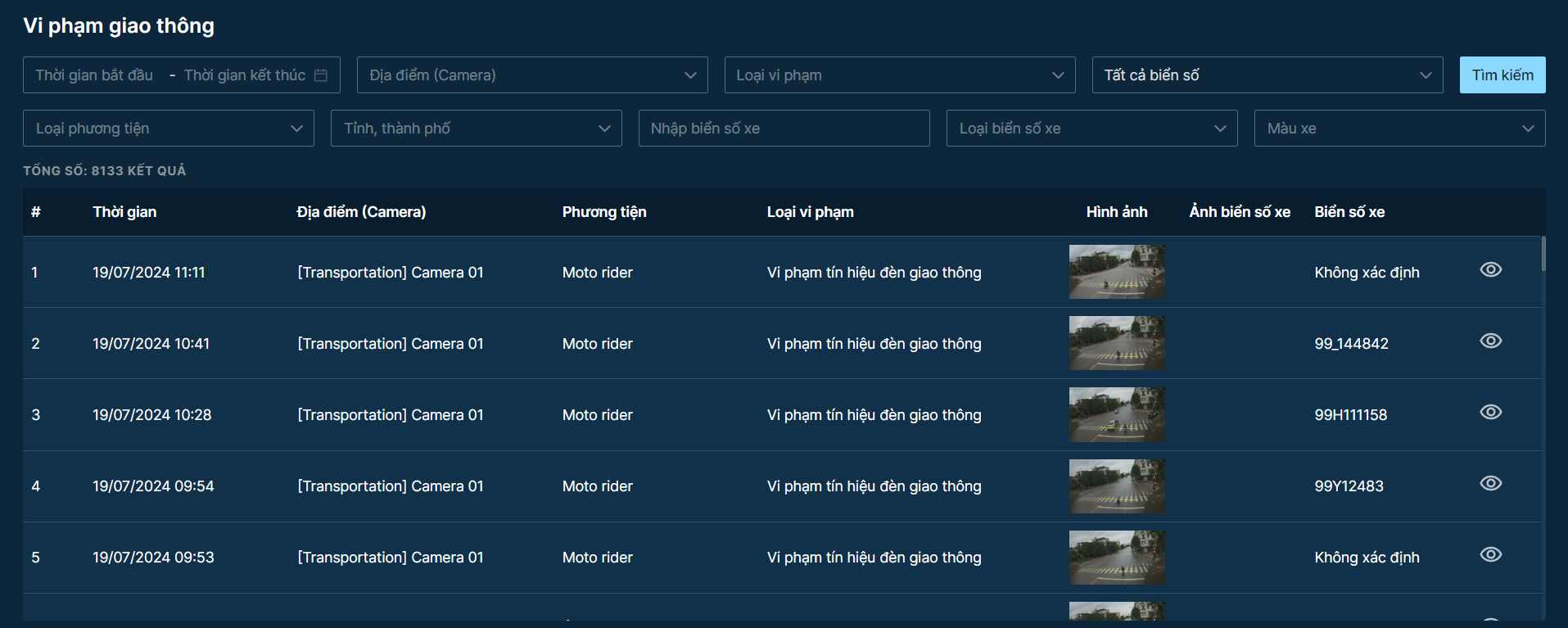Click the Thời gian column header

tap(124, 212)
